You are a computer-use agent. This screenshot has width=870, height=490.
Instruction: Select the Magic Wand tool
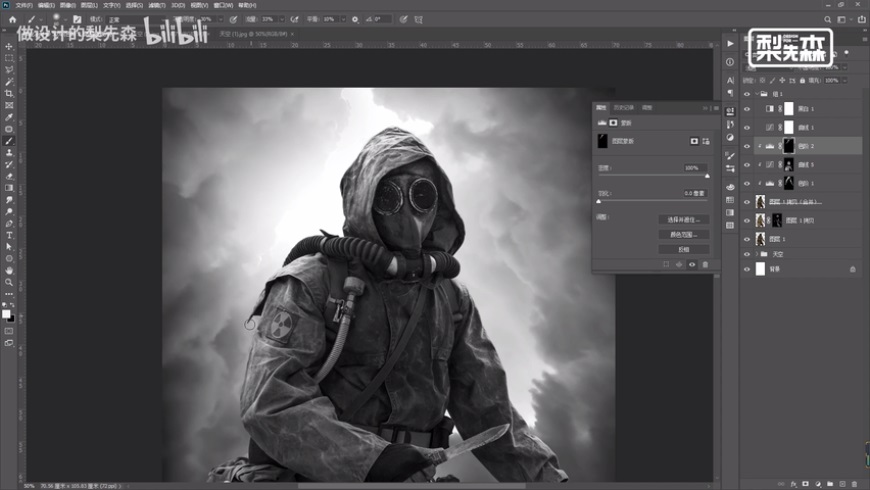point(9,82)
